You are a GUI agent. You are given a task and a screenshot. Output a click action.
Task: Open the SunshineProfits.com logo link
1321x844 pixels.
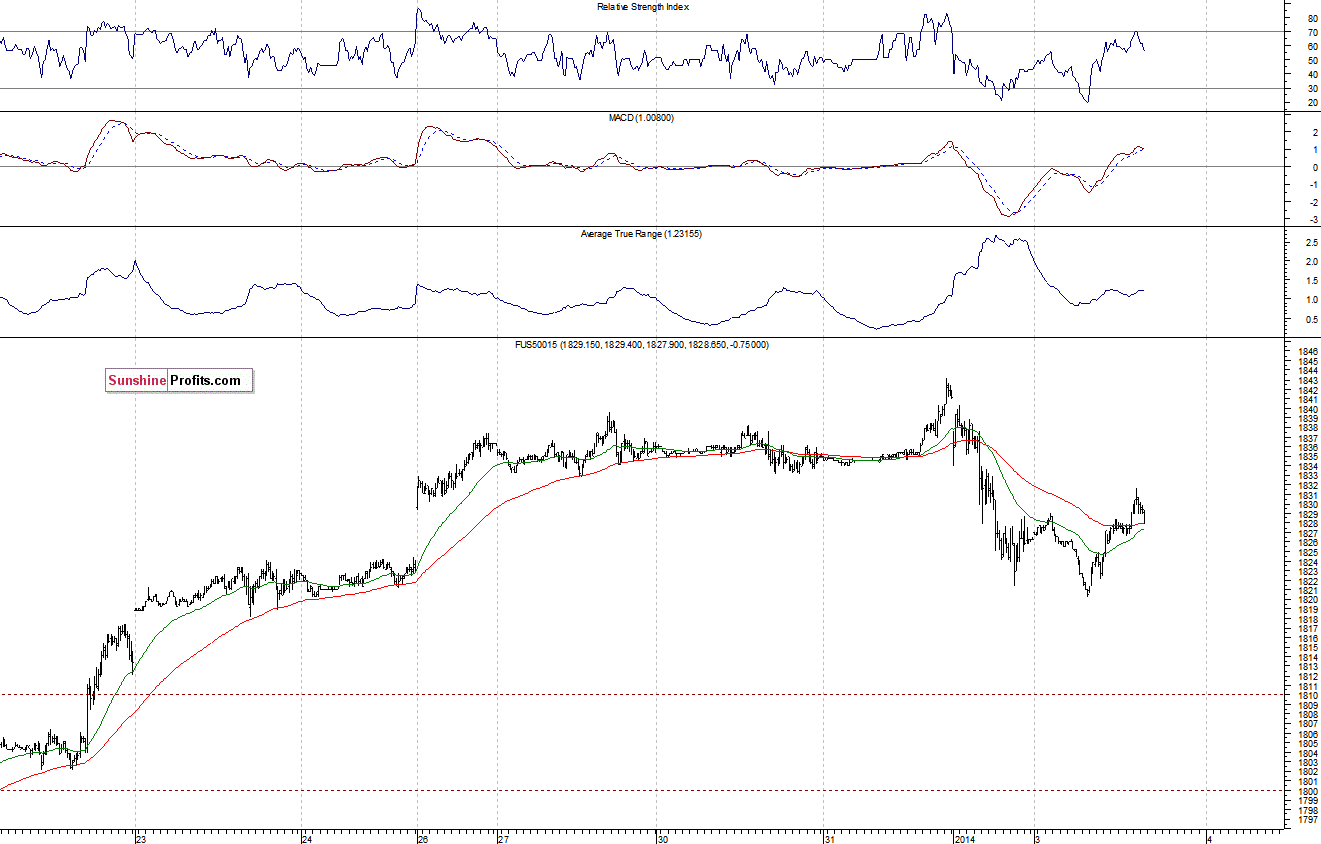179,381
